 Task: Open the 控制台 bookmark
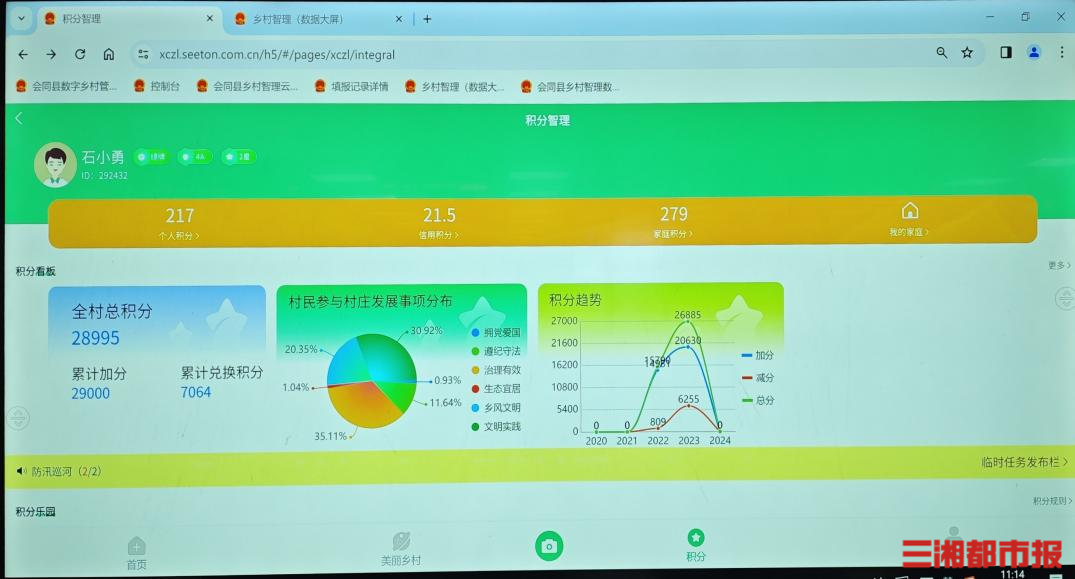157,87
